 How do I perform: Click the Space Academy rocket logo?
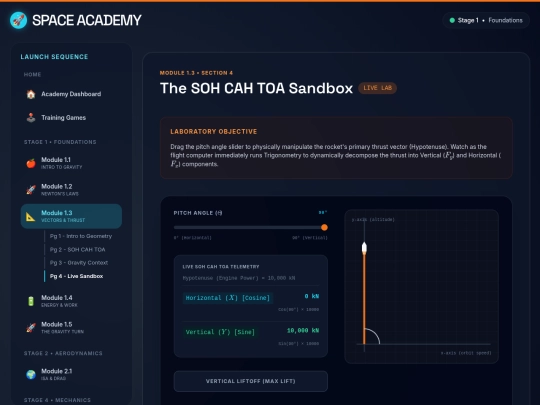pyautogui.click(x=18, y=20)
